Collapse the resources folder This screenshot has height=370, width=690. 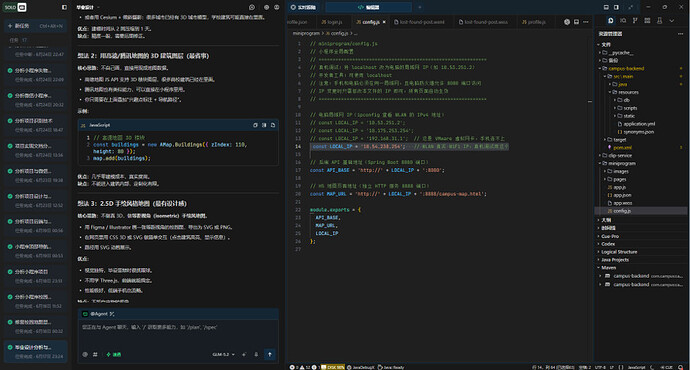(640, 92)
